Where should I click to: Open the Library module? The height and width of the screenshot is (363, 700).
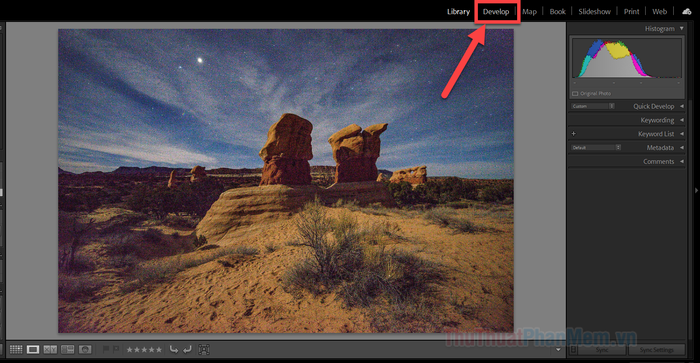(x=458, y=12)
